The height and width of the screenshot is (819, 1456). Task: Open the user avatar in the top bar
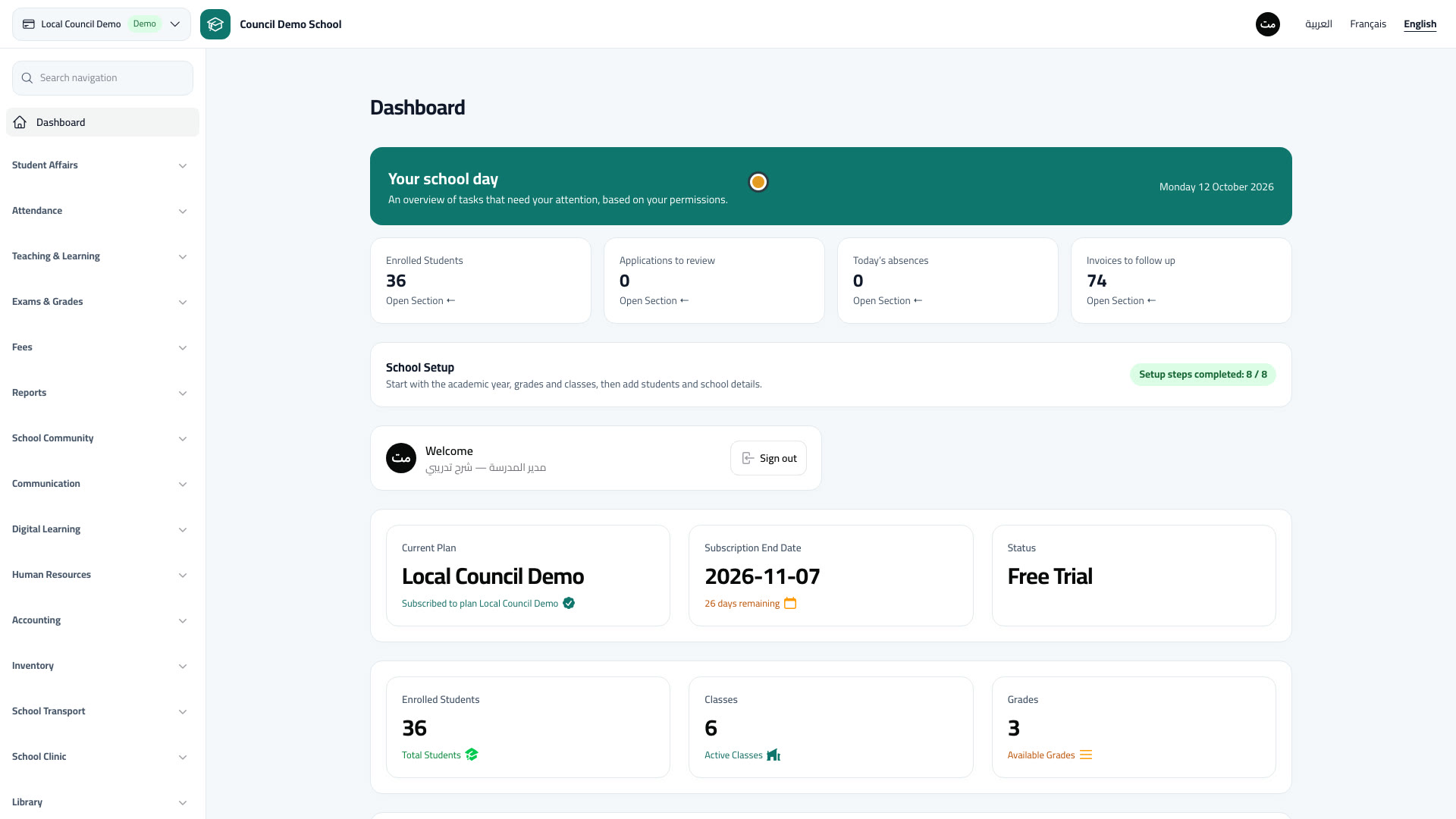click(x=1267, y=24)
